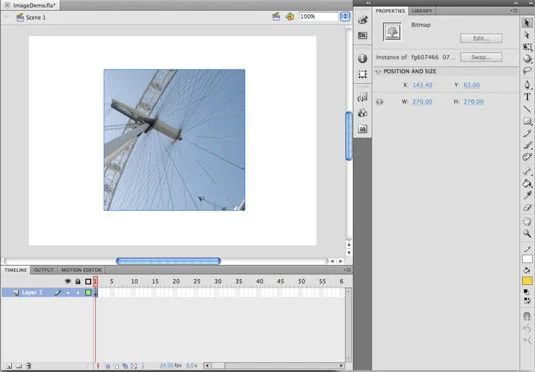
Task: Open the Components panel icon
Action: (x=362, y=113)
